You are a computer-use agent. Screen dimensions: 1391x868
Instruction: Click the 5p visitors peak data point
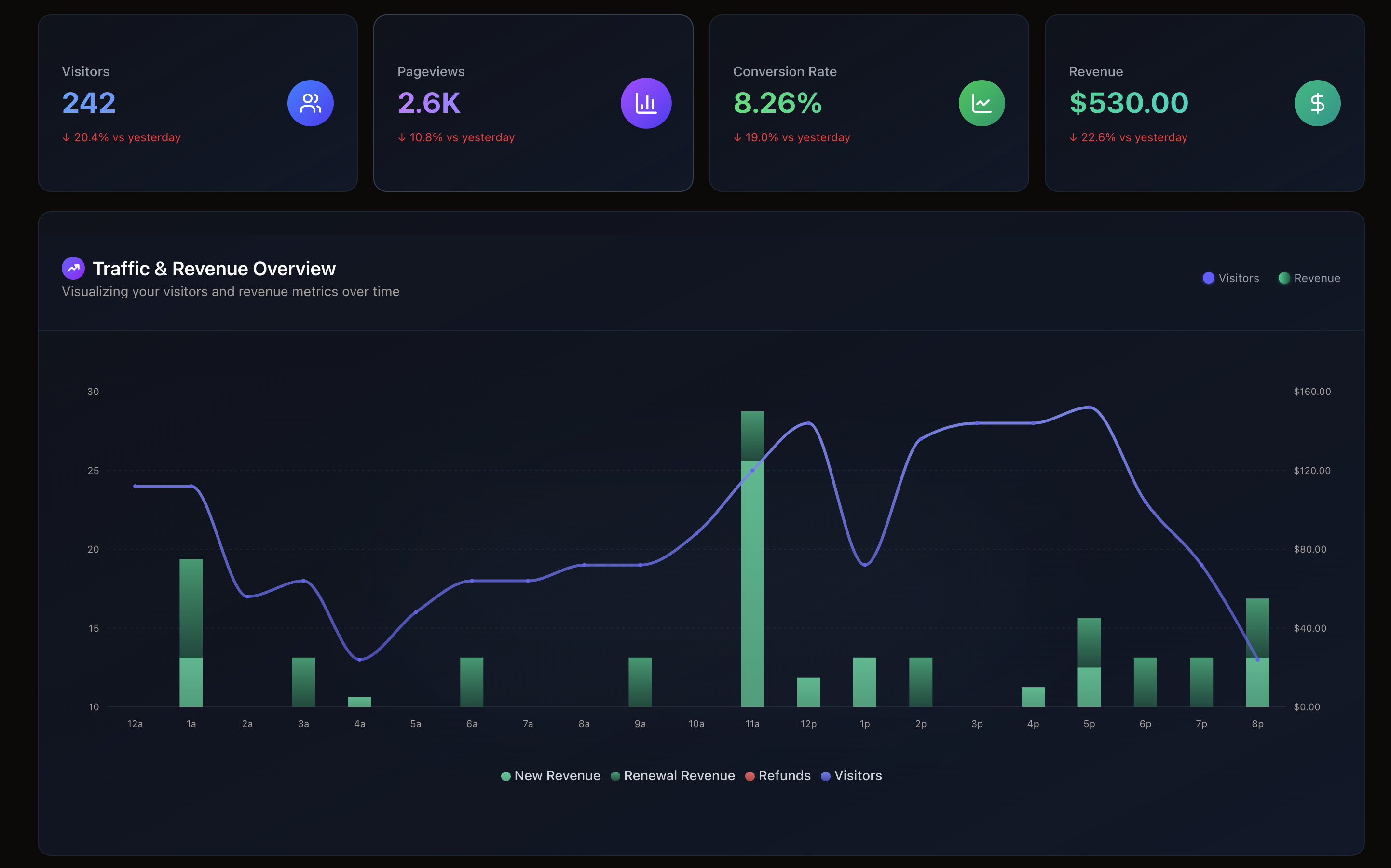(1089, 407)
